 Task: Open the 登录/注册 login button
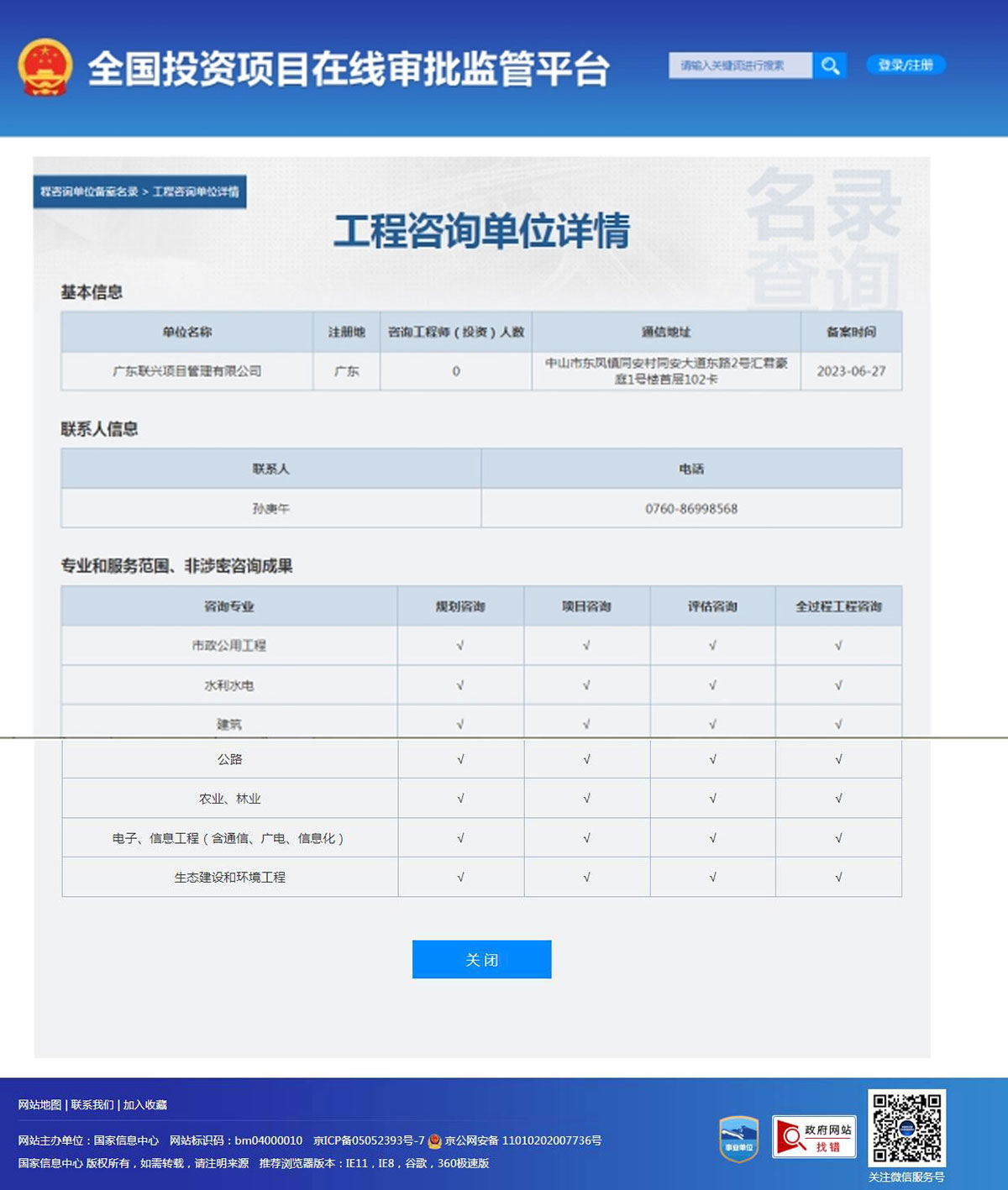click(906, 65)
